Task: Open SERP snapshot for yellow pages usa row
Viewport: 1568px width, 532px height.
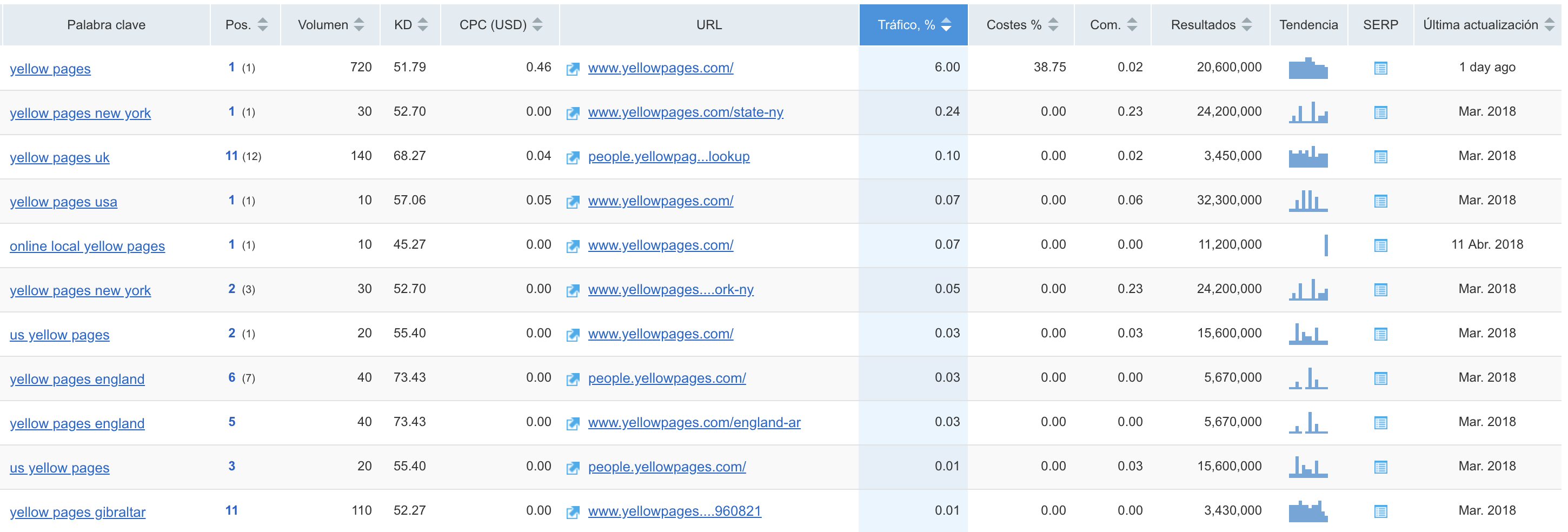Action: click(1380, 202)
